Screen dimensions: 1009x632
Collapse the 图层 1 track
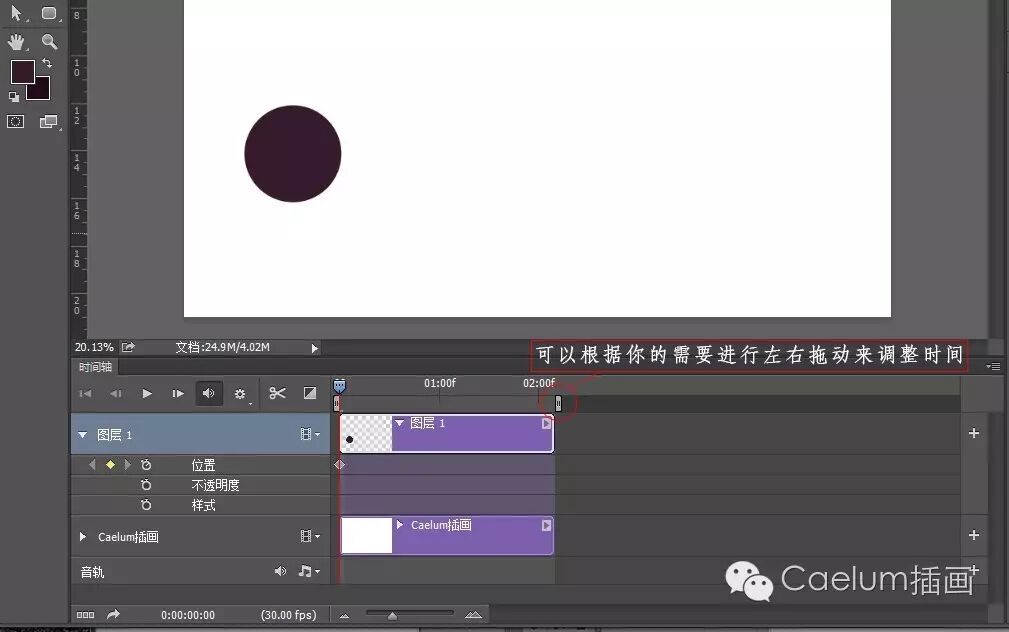click(82, 434)
